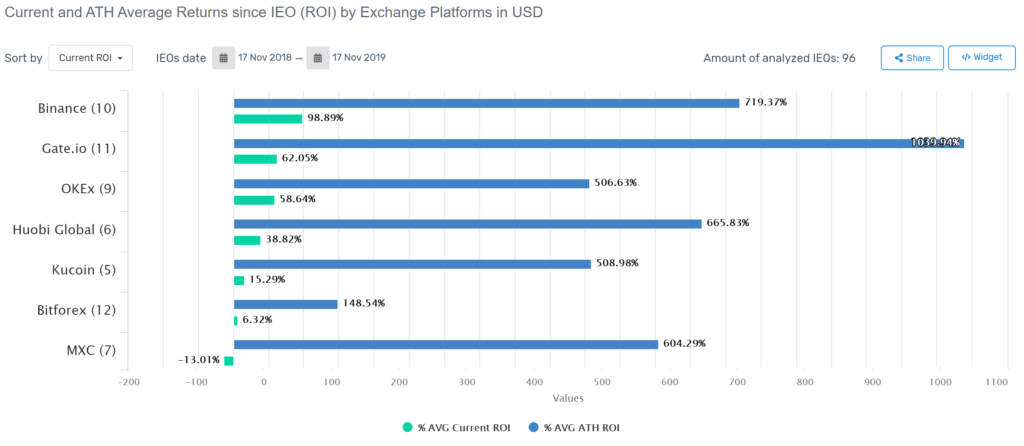The height and width of the screenshot is (446, 1024).
Task: Click the green Current ROI legend dot
Action: [408, 428]
